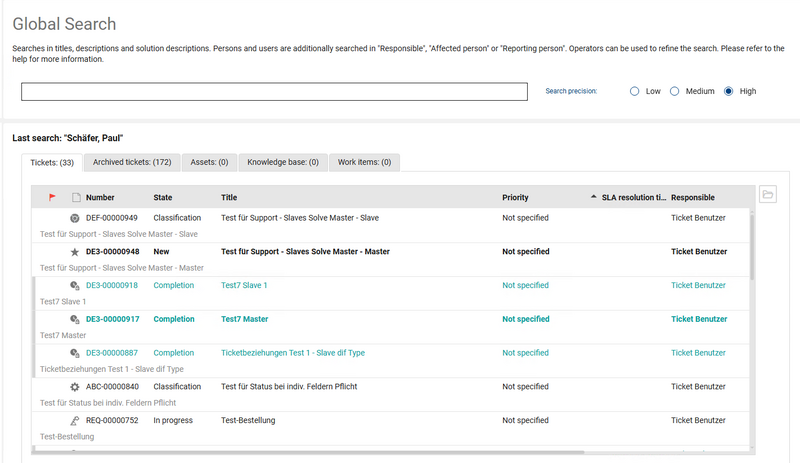Sort tickets by the State column header
This screenshot has height=463, width=800.
pyautogui.click(x=163, y=198)
